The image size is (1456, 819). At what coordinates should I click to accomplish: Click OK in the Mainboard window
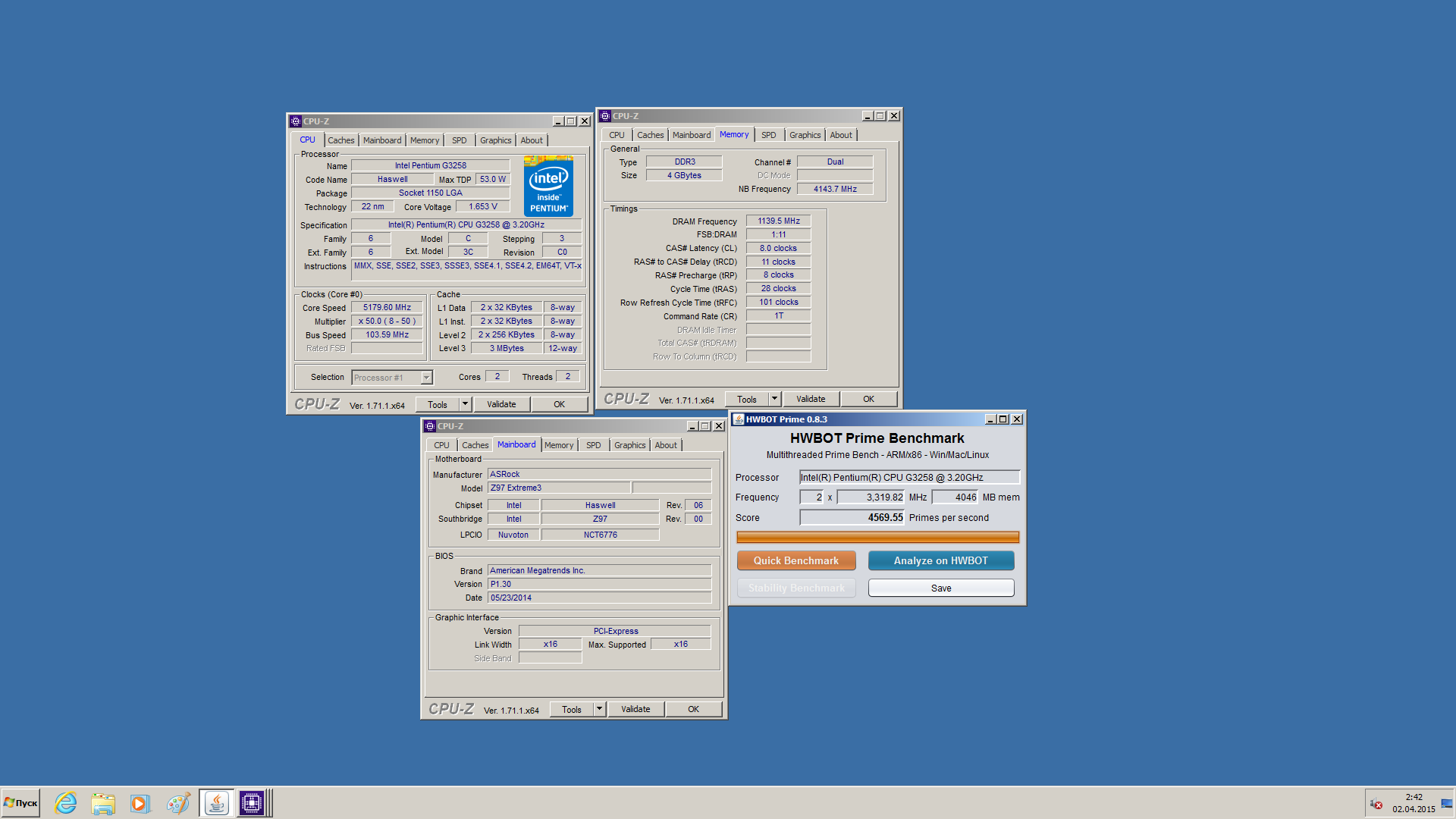(694, 709)
